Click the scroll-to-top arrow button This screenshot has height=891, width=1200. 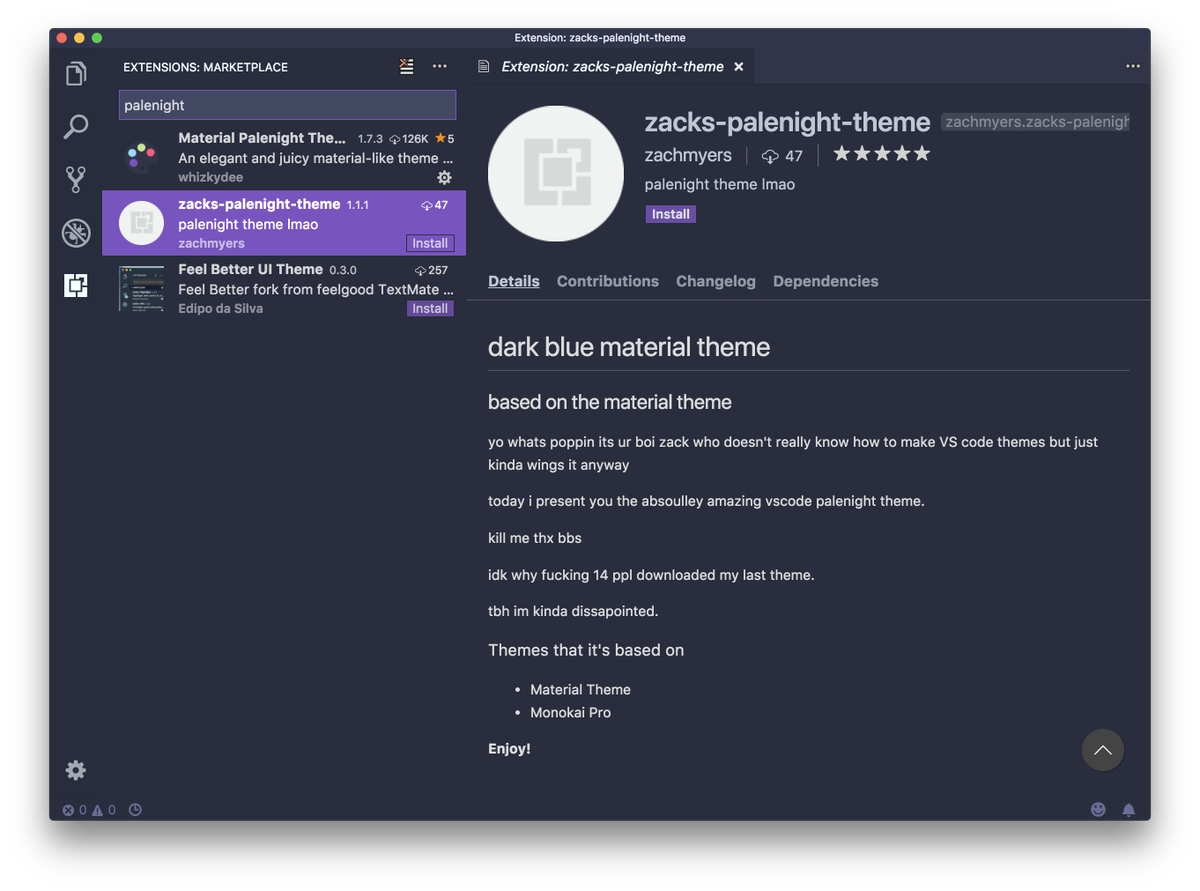pos(1102,749)
